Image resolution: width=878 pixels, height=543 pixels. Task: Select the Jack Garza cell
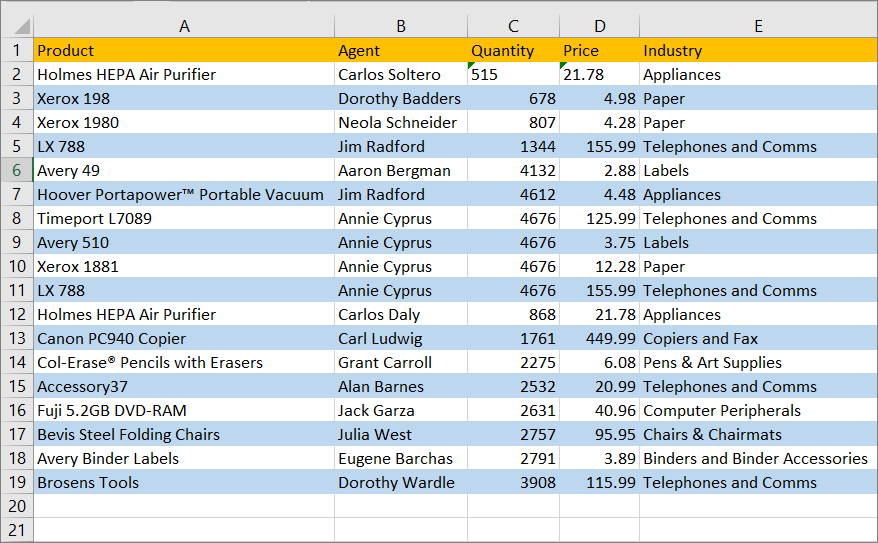(x=401, y=410)
